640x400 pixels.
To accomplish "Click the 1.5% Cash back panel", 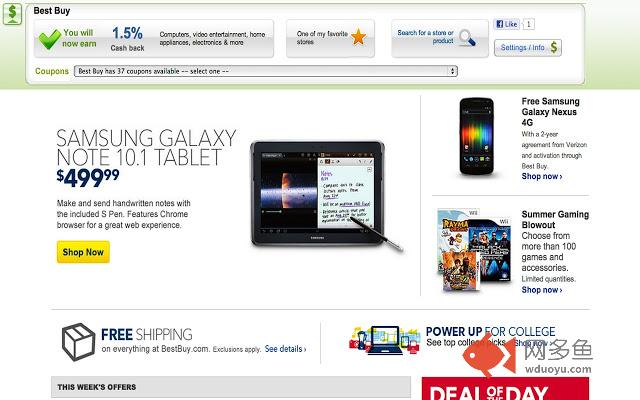I will [x=154, y=39].
